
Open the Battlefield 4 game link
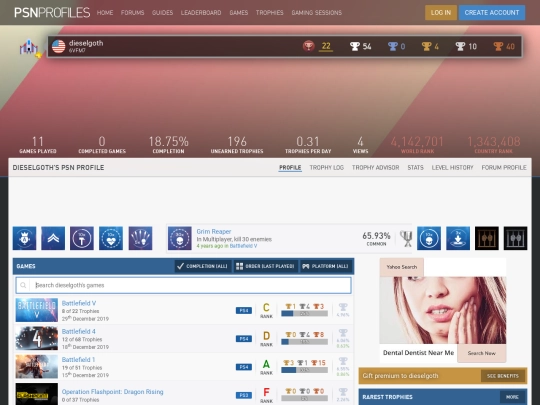[x=79, y=331]
